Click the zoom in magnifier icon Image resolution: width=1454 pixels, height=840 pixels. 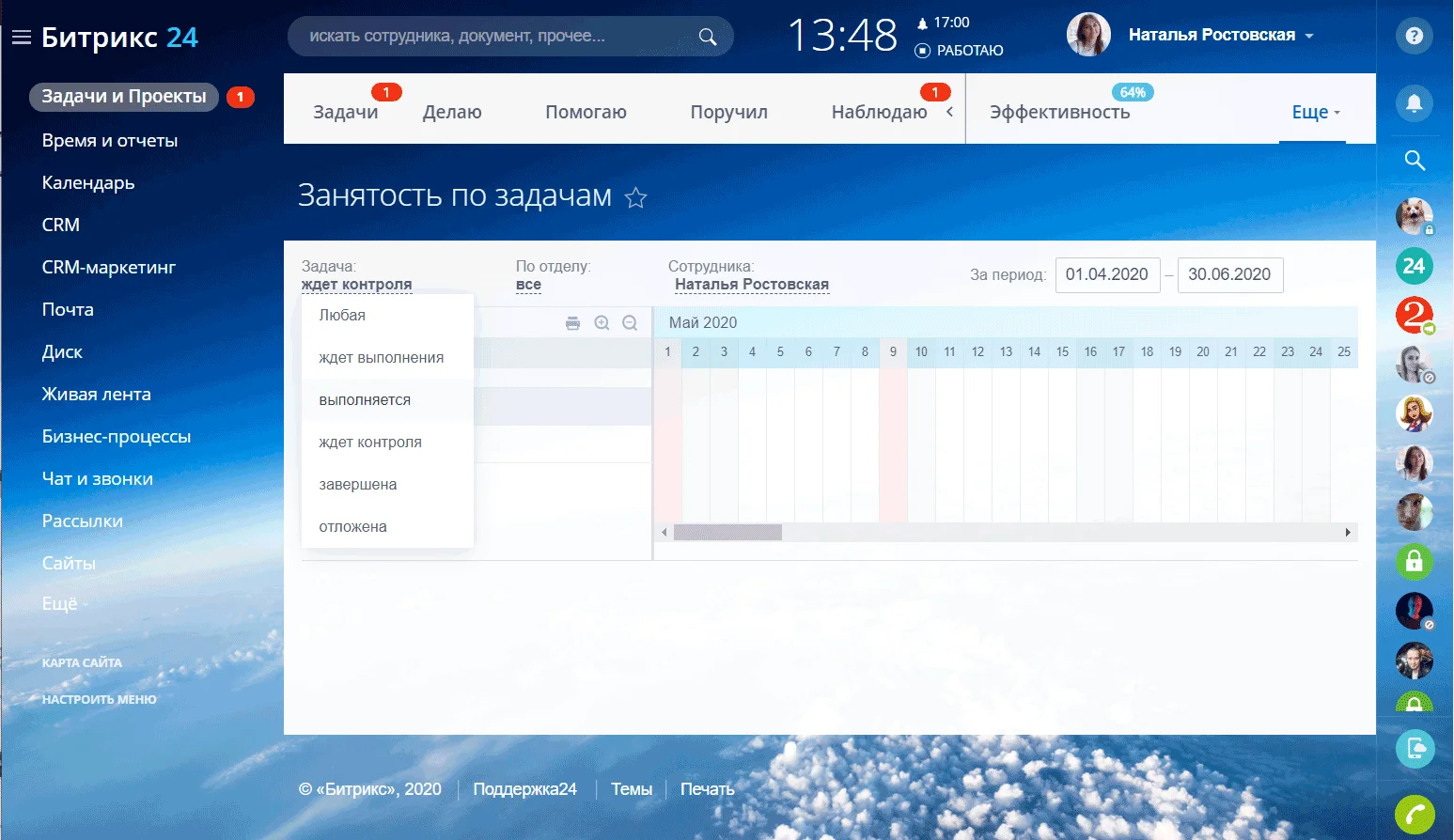pyautogui.click(x=602, y=323)
